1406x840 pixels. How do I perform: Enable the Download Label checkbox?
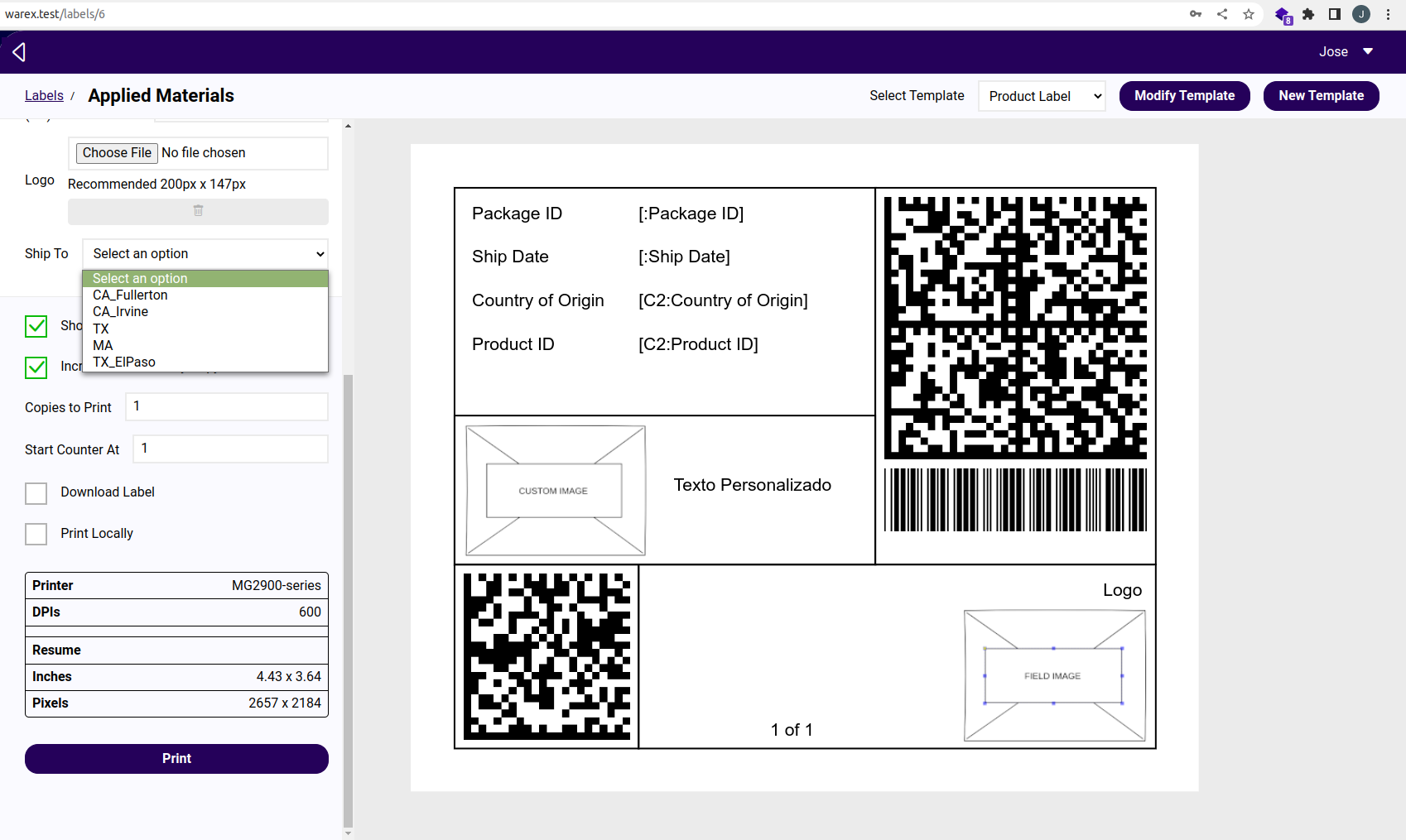coord(36,493)
